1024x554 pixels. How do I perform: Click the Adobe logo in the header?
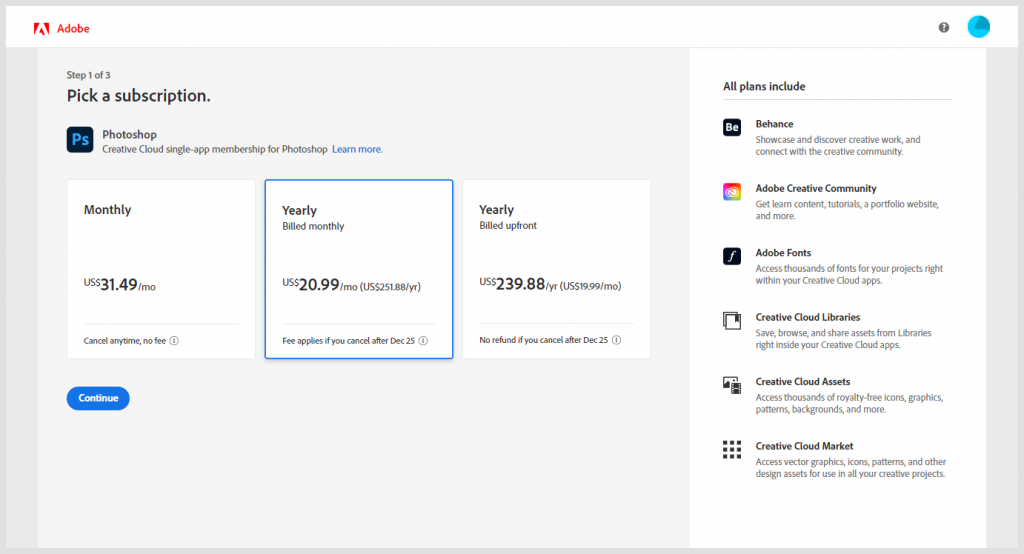click(41, 28)
